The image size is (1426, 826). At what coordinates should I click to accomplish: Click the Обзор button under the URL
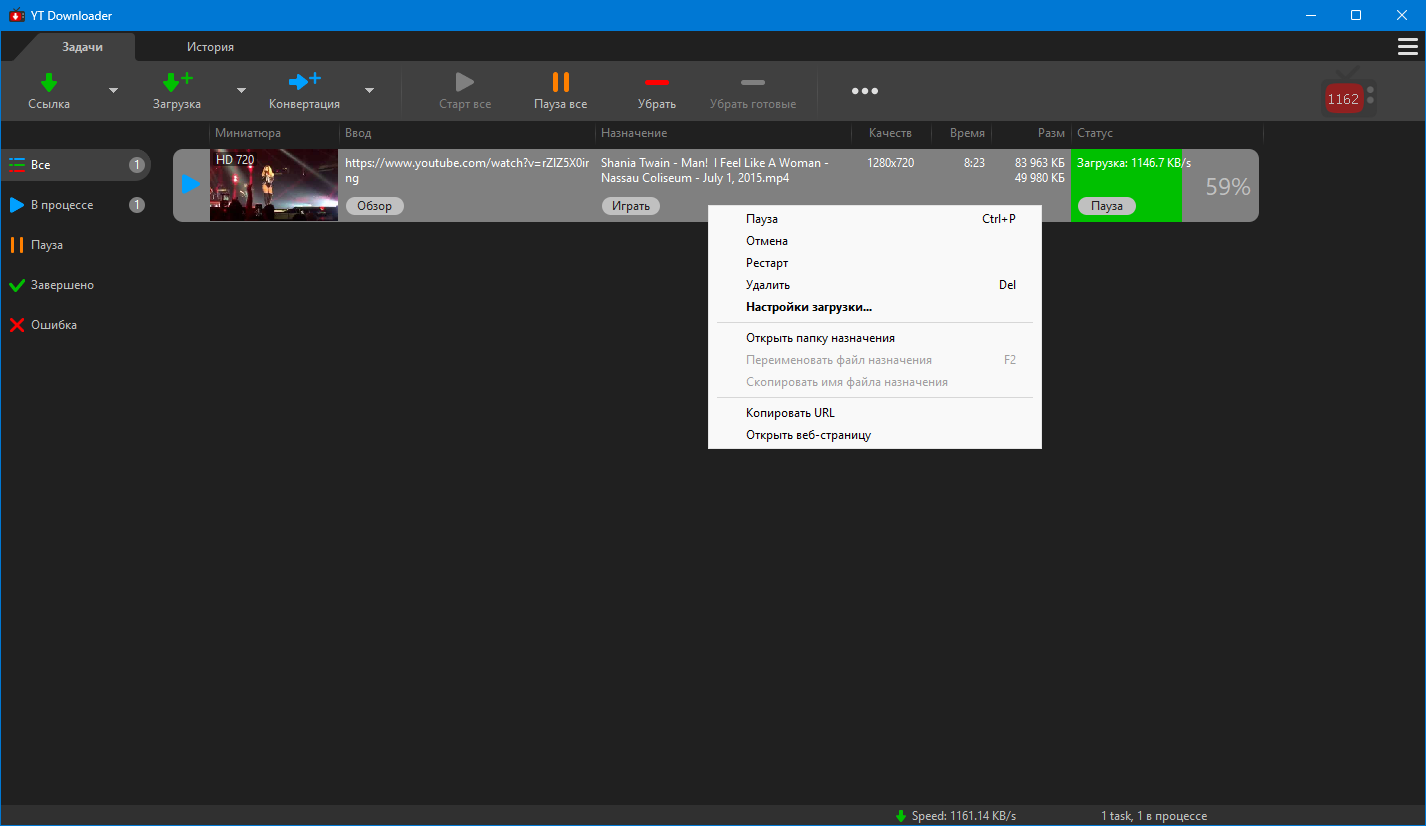coord(375,206)
